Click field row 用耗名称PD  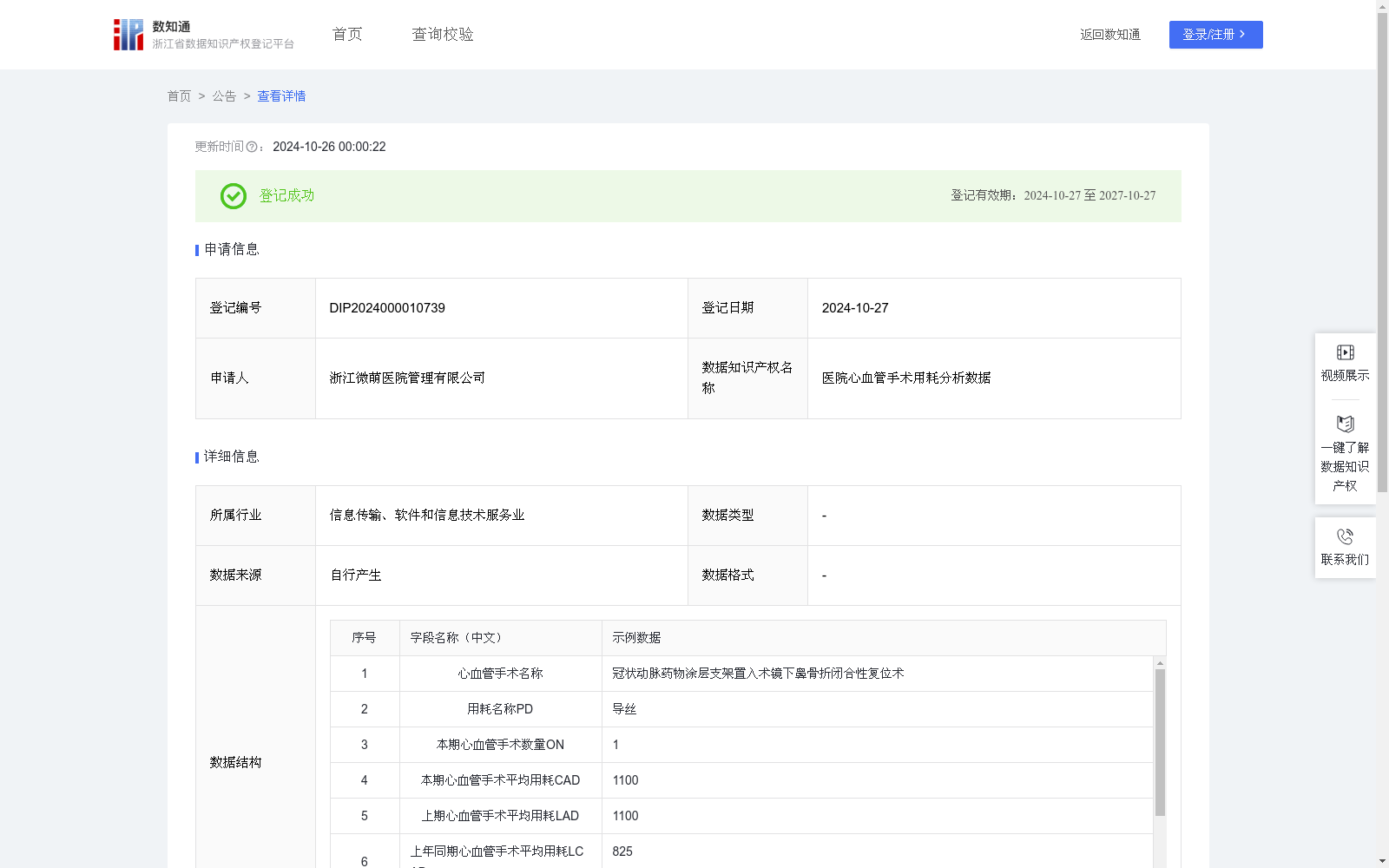500,709
